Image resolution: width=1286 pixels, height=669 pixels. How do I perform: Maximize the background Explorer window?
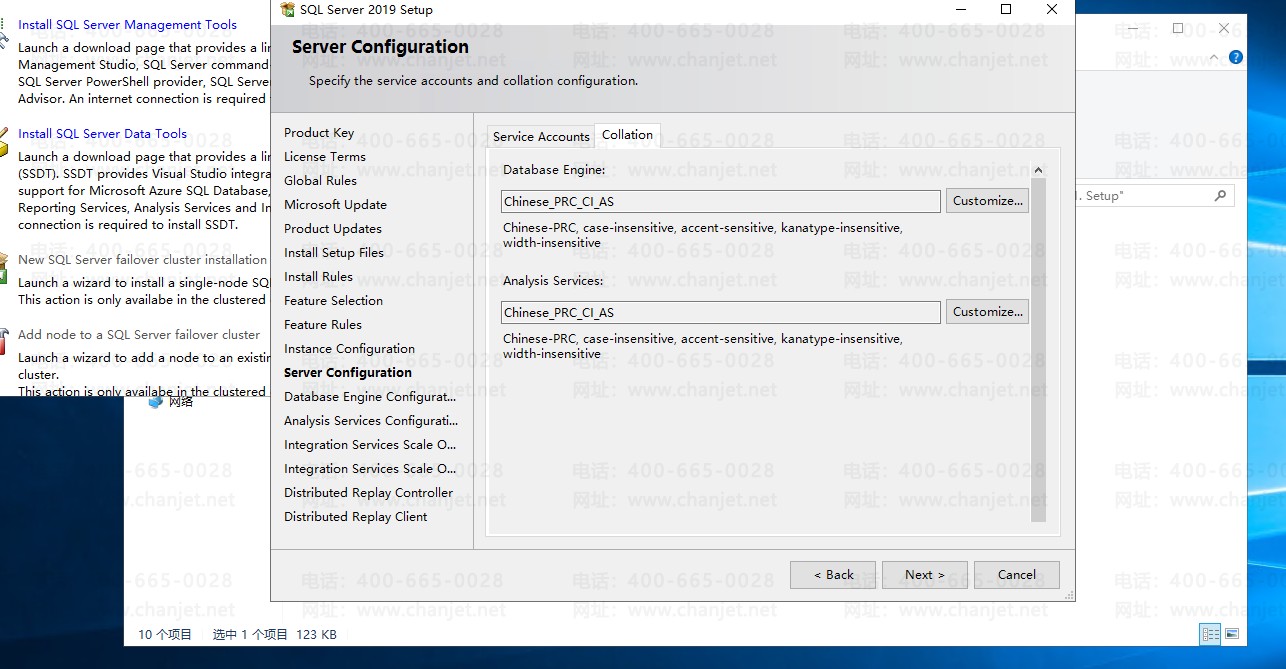click(1178, 28)
